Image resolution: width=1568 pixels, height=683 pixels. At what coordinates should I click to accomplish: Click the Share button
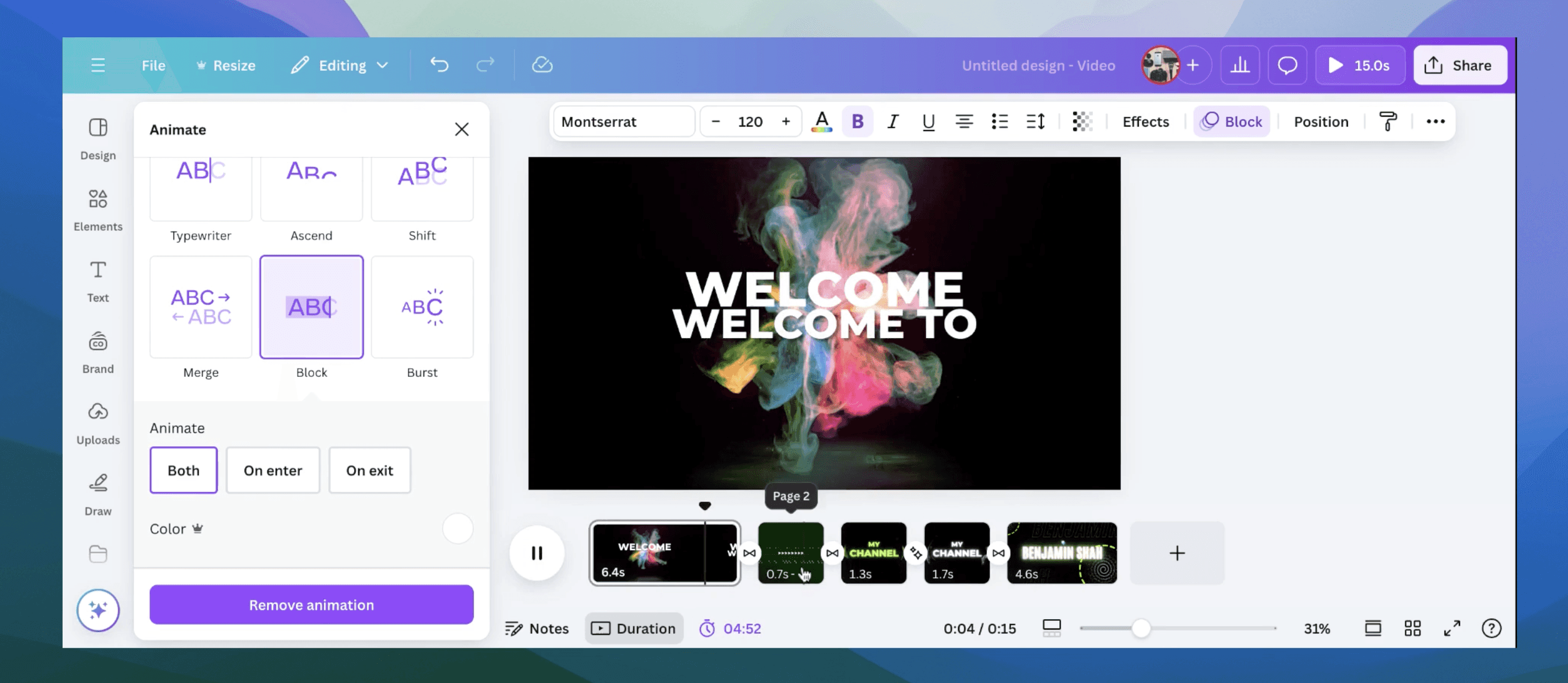coord(1459,65)
